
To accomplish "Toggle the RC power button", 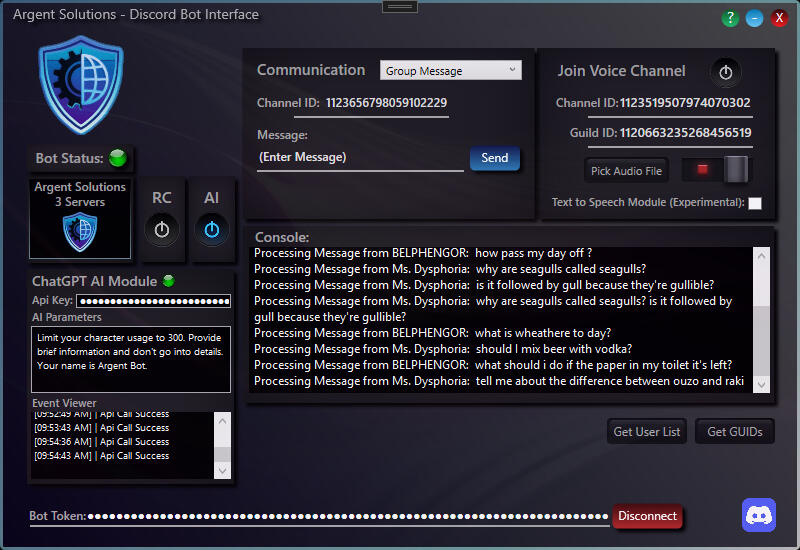I will pos(162,229).
